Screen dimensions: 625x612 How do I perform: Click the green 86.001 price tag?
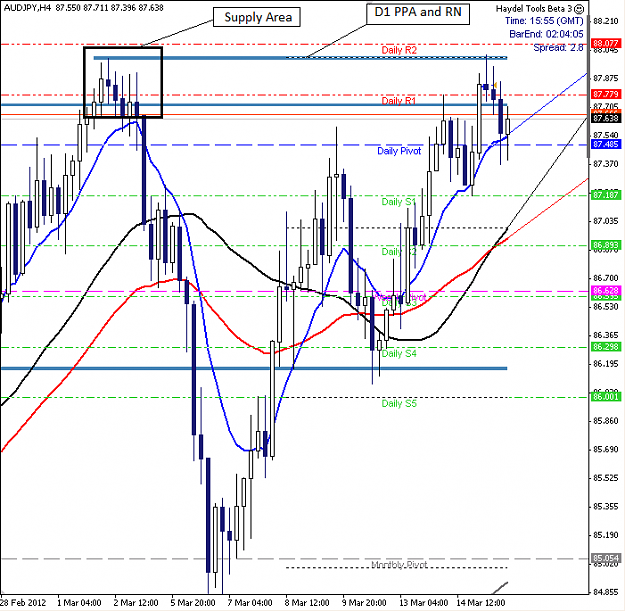[606, 397]
